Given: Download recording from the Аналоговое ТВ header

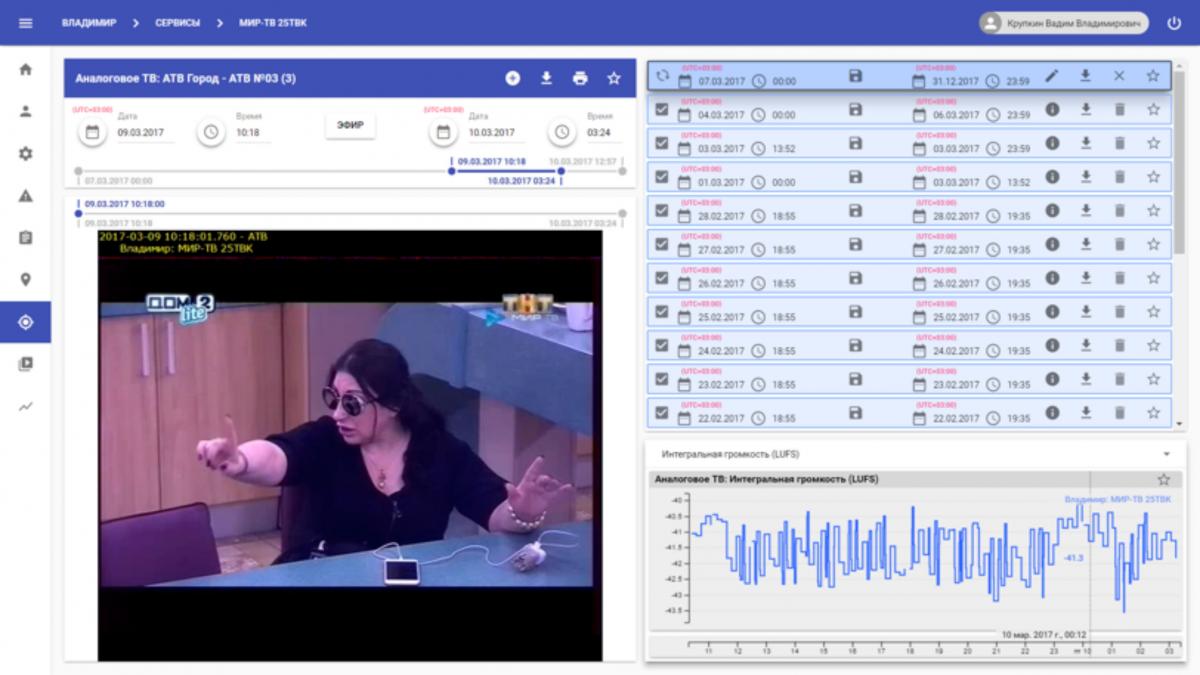Looking at the screenshot, I should click(x=546, y=78).
